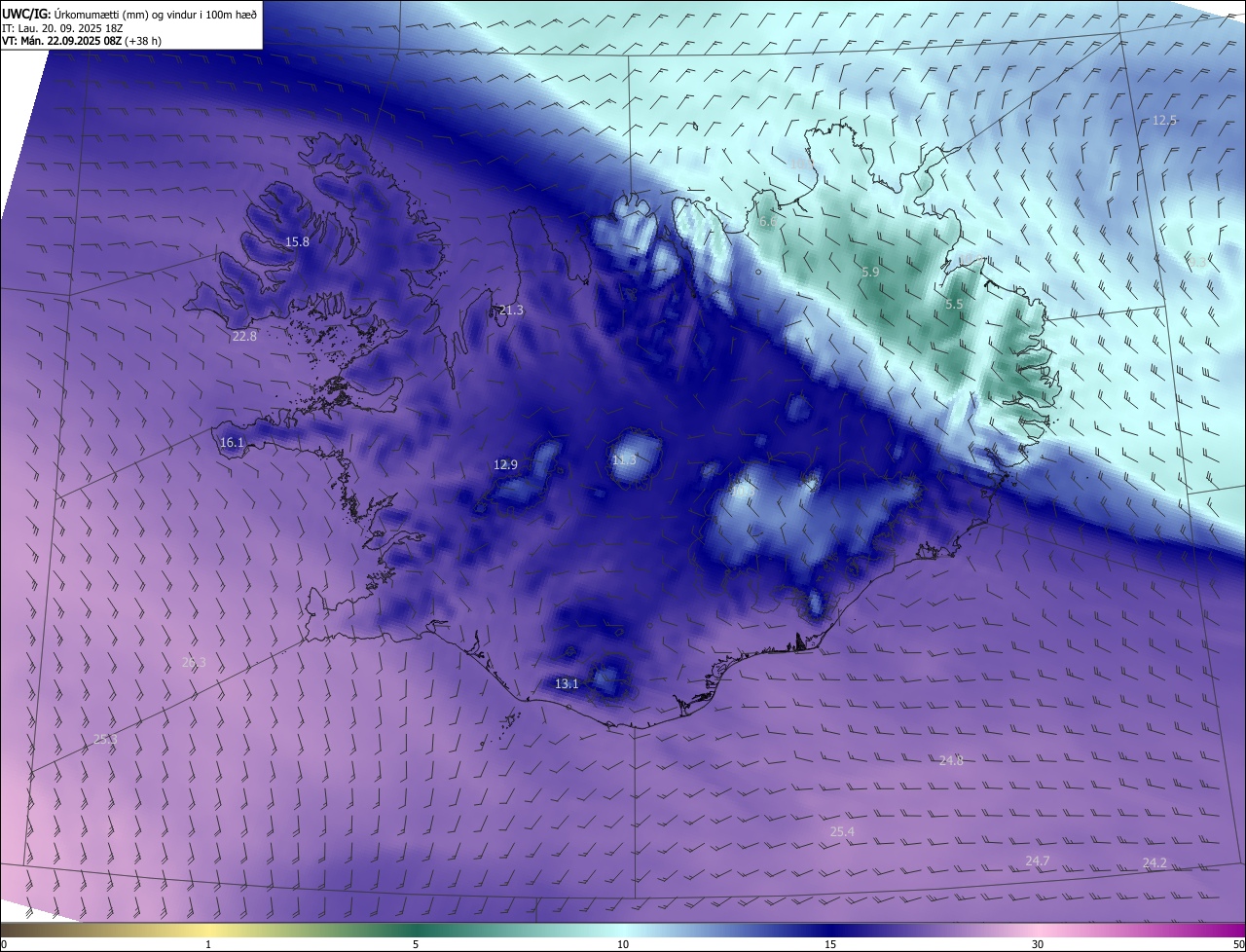
Task: Click the 10 tick on the colour scale
Action: pyautogui.click(x=623, y=944)
